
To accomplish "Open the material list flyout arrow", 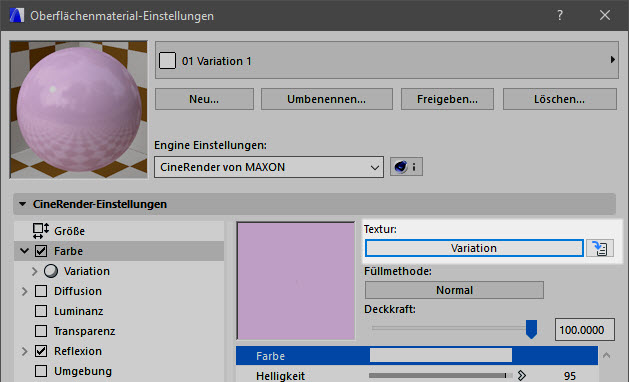I will tap(613, 60).
